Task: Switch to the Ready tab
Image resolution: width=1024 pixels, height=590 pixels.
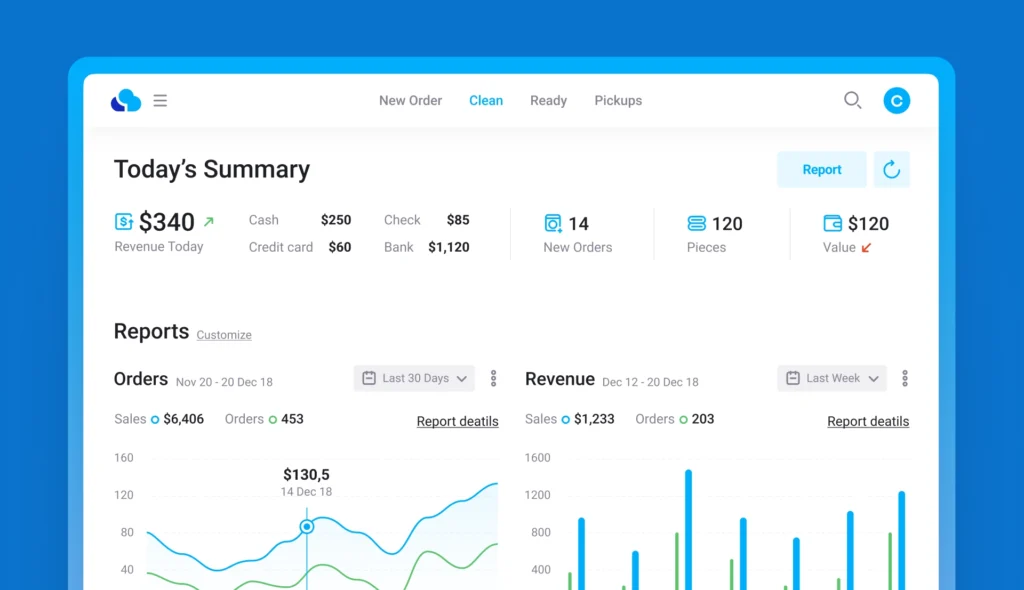Action: tap(548, 100)
